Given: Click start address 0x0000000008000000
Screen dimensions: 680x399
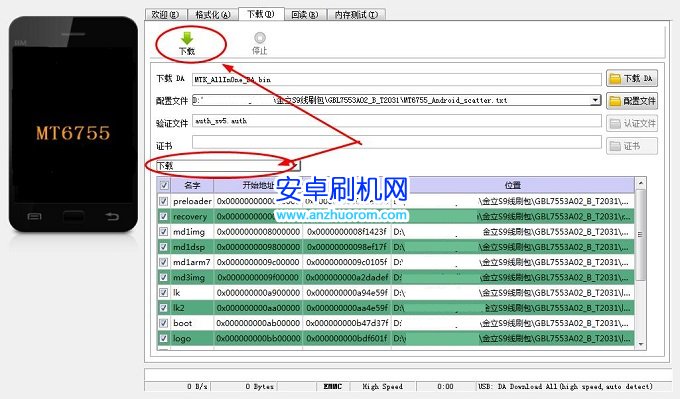Looking at the screenshot, I should pyautogui.click(x=258, y=232).
